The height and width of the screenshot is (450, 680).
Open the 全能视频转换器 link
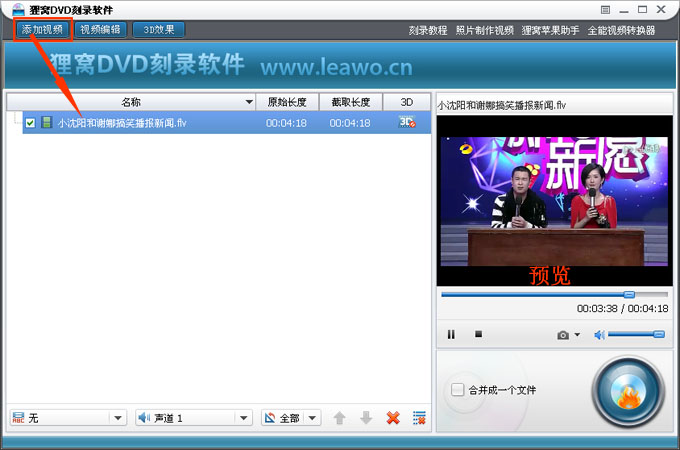621,30
